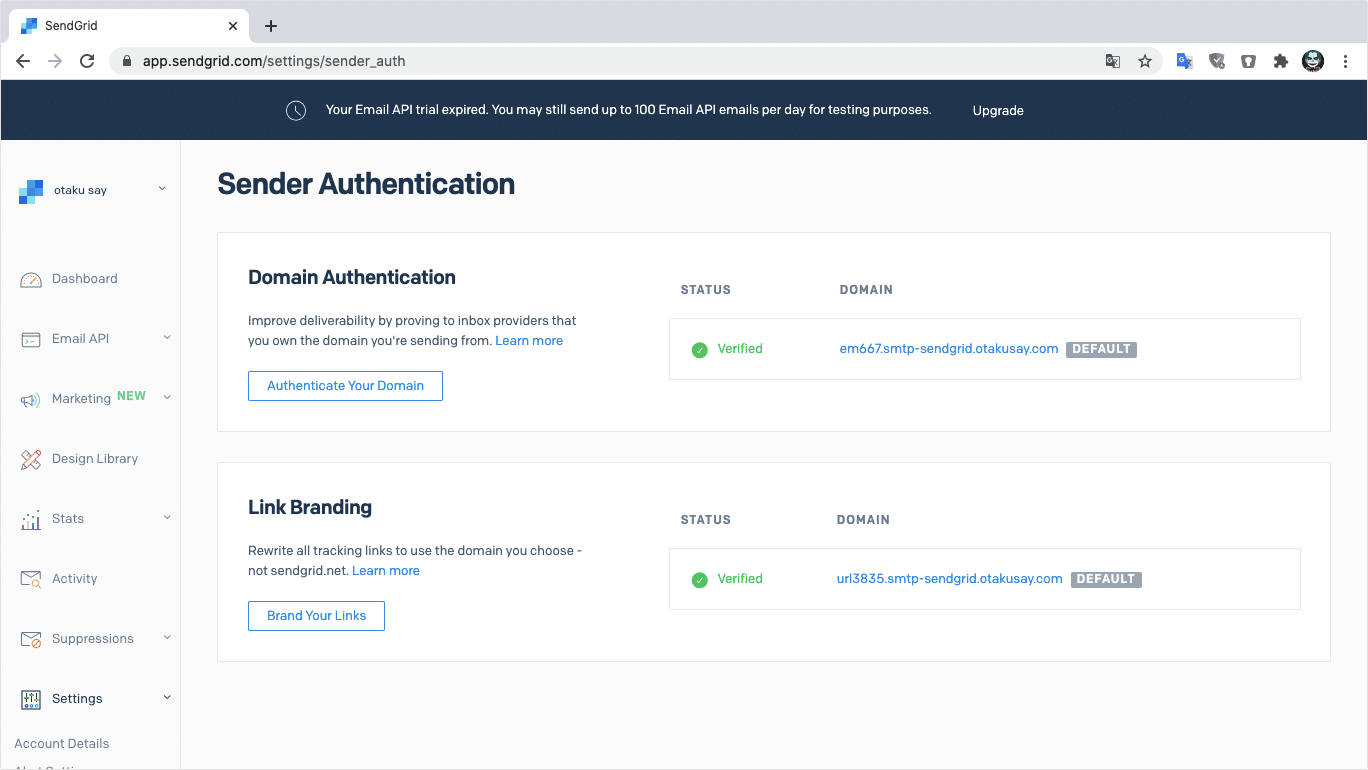The width and height of the screenshot is (1368, 770).
Task: Click the Marketing NEW label
Action: point(131,397)
